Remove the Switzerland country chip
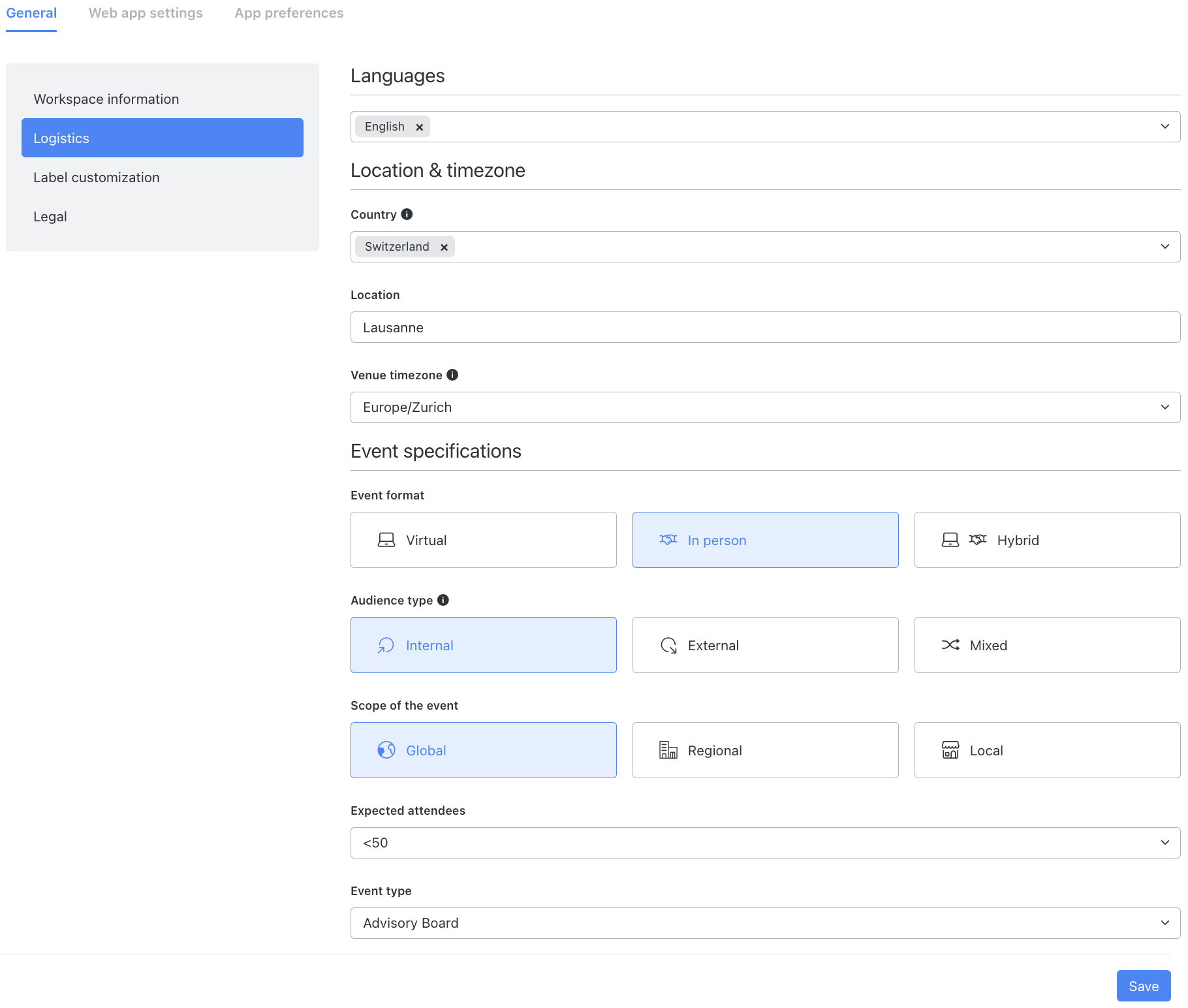Viewport: 1188px width, 1008px height. (x=444, y=246)
